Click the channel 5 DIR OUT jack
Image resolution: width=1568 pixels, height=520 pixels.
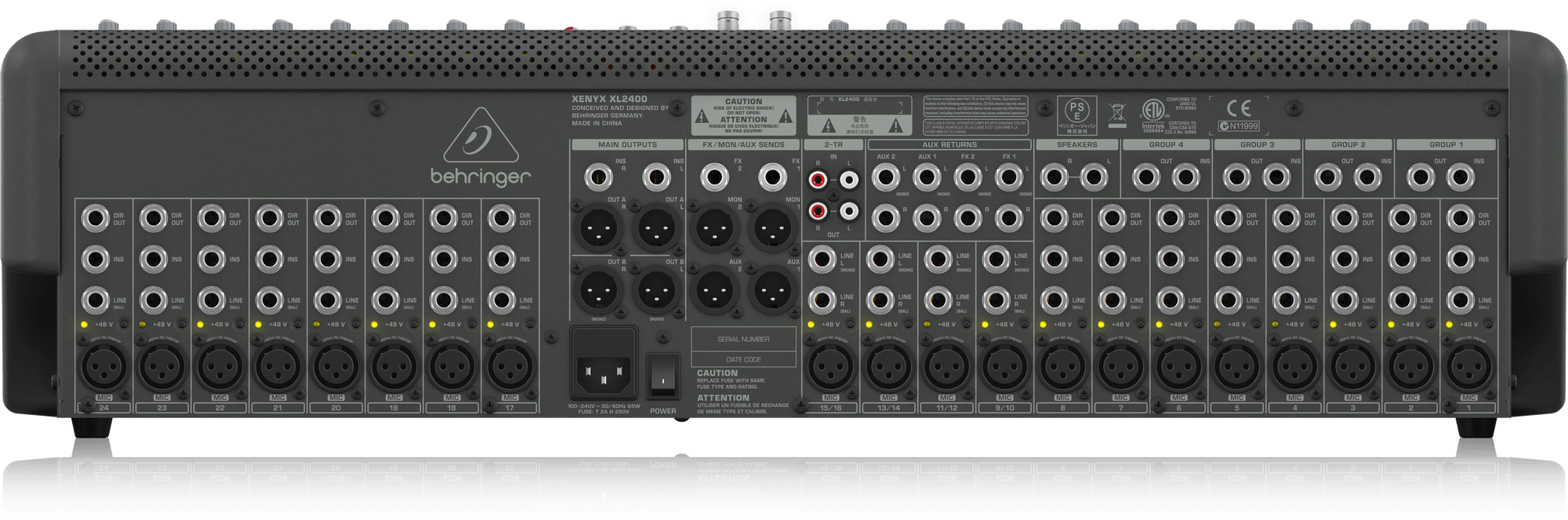click(1229, 218)
